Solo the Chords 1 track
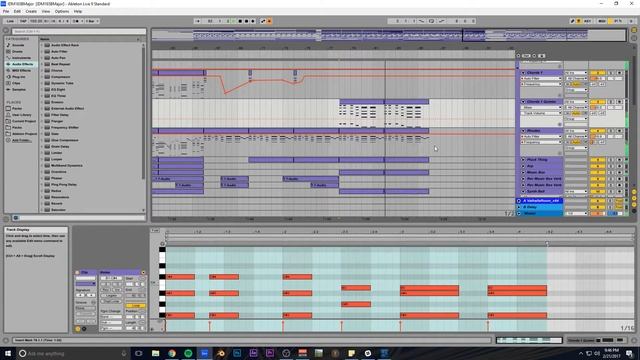This screenshot has height=360, width=640. click(x=611, y=73)
